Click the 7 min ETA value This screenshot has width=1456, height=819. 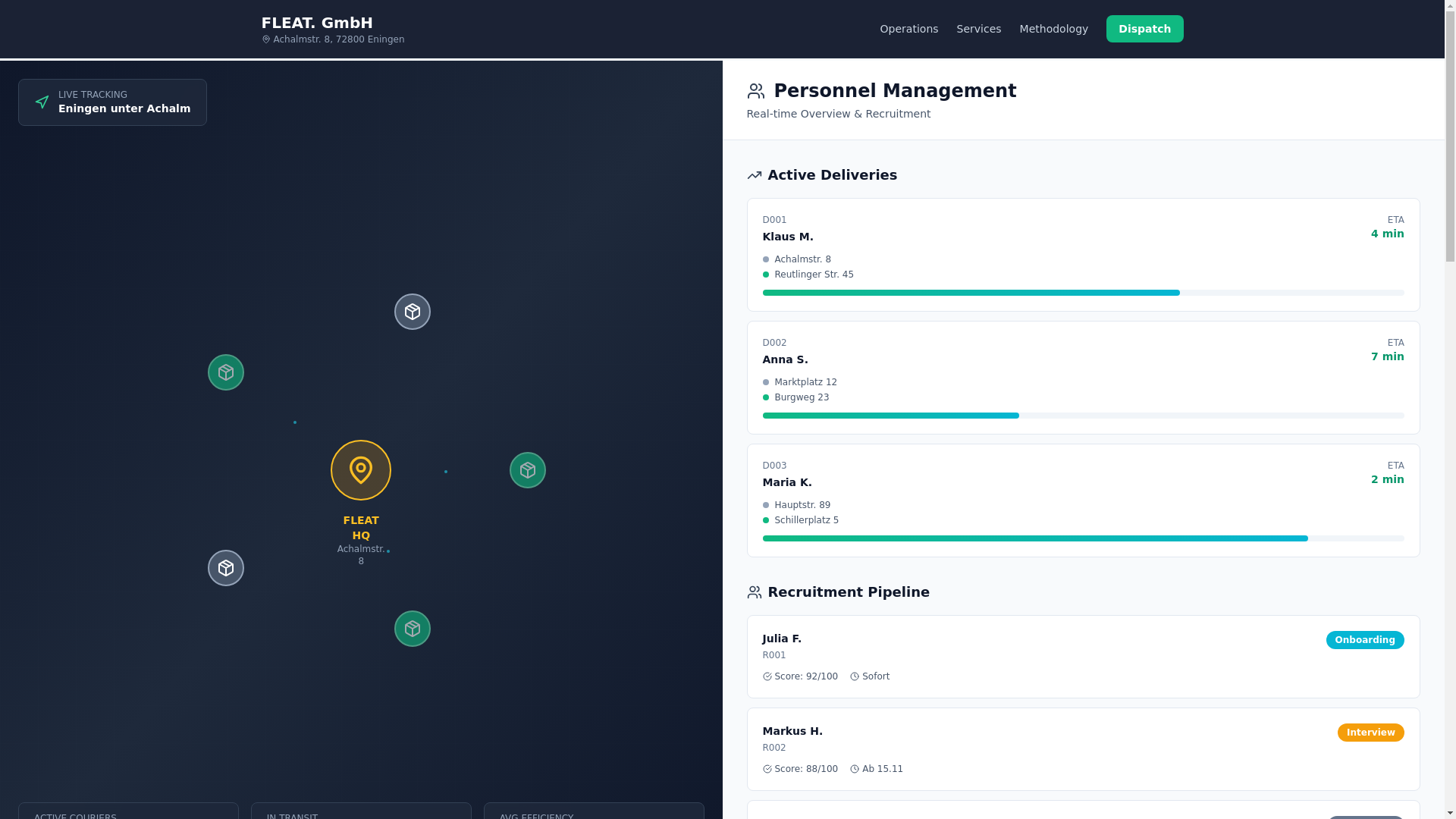pos(1387,356)
